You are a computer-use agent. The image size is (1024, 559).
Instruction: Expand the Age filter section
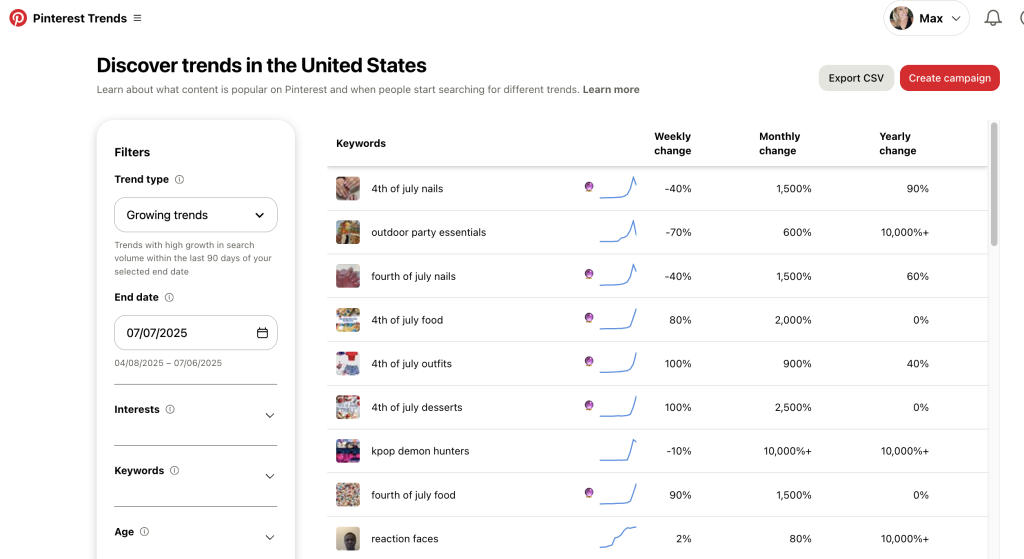(269, 537)
